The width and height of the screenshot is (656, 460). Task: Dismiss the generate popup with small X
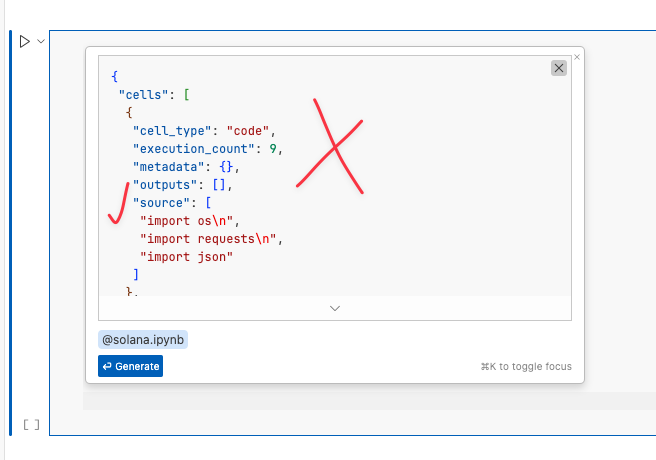click(x=577, y=57)
